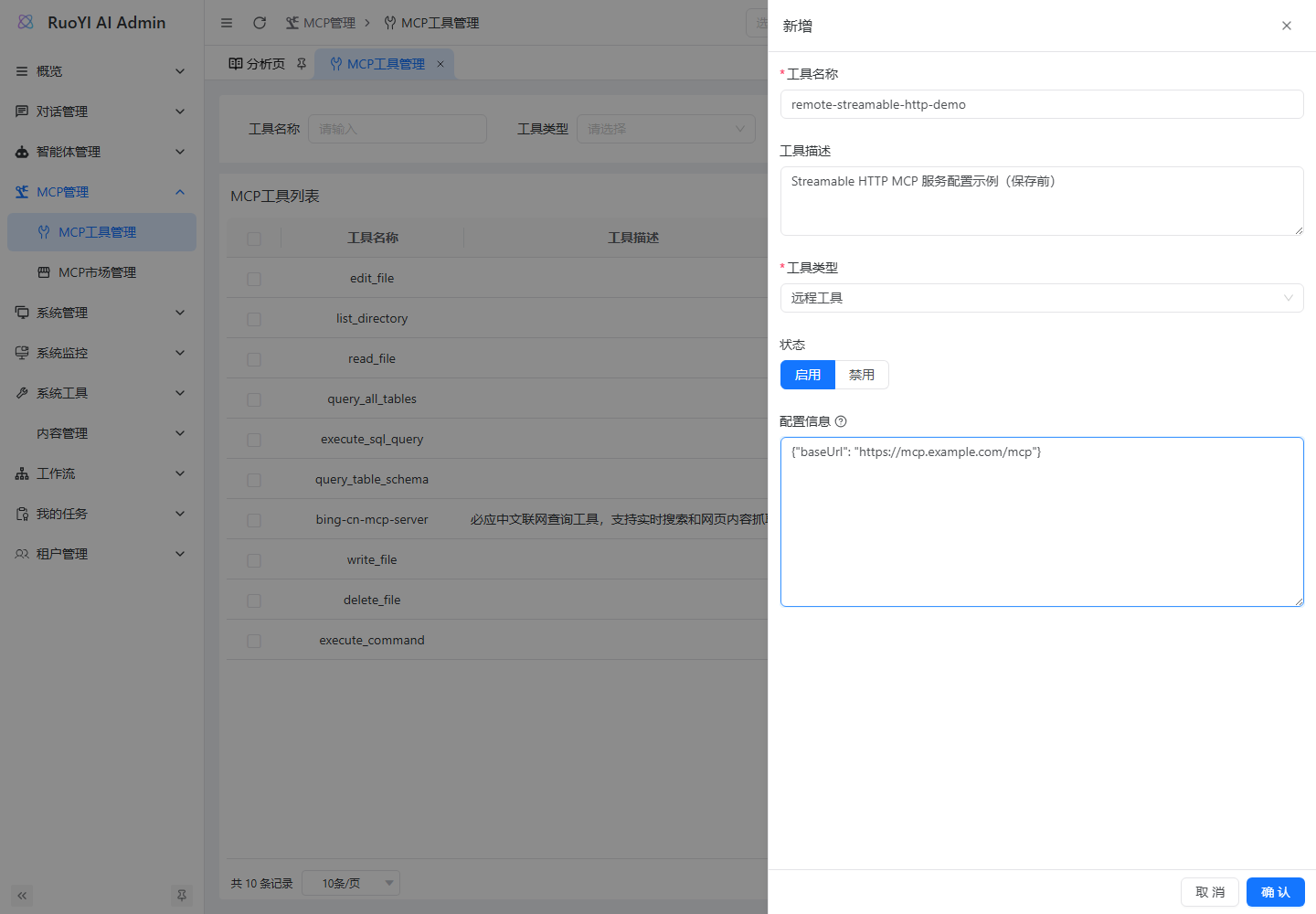
Task: Click the 智能体管理 robot icon
Action: 22,152
